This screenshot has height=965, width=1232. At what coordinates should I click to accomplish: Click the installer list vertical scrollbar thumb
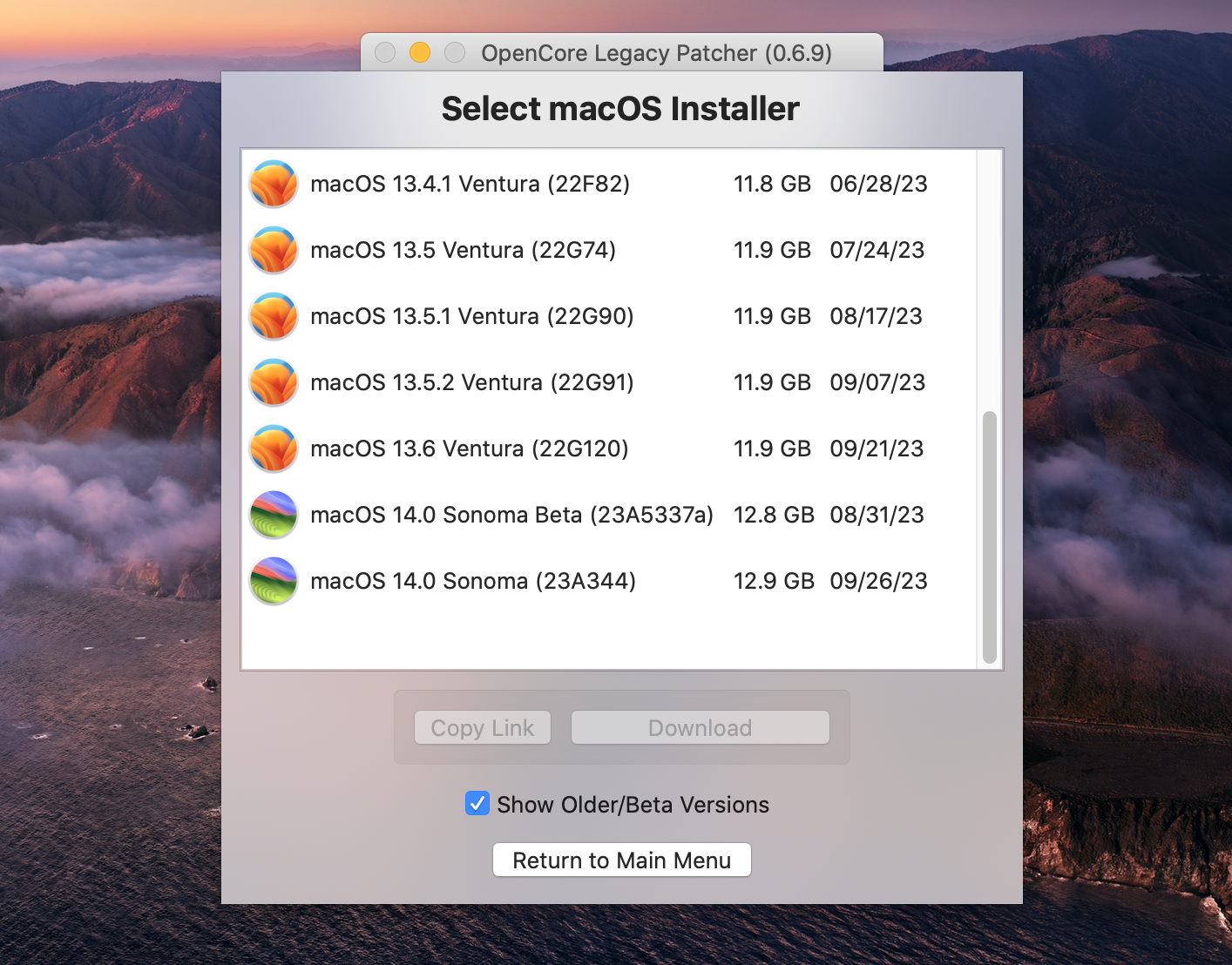(x=990, y=537)
